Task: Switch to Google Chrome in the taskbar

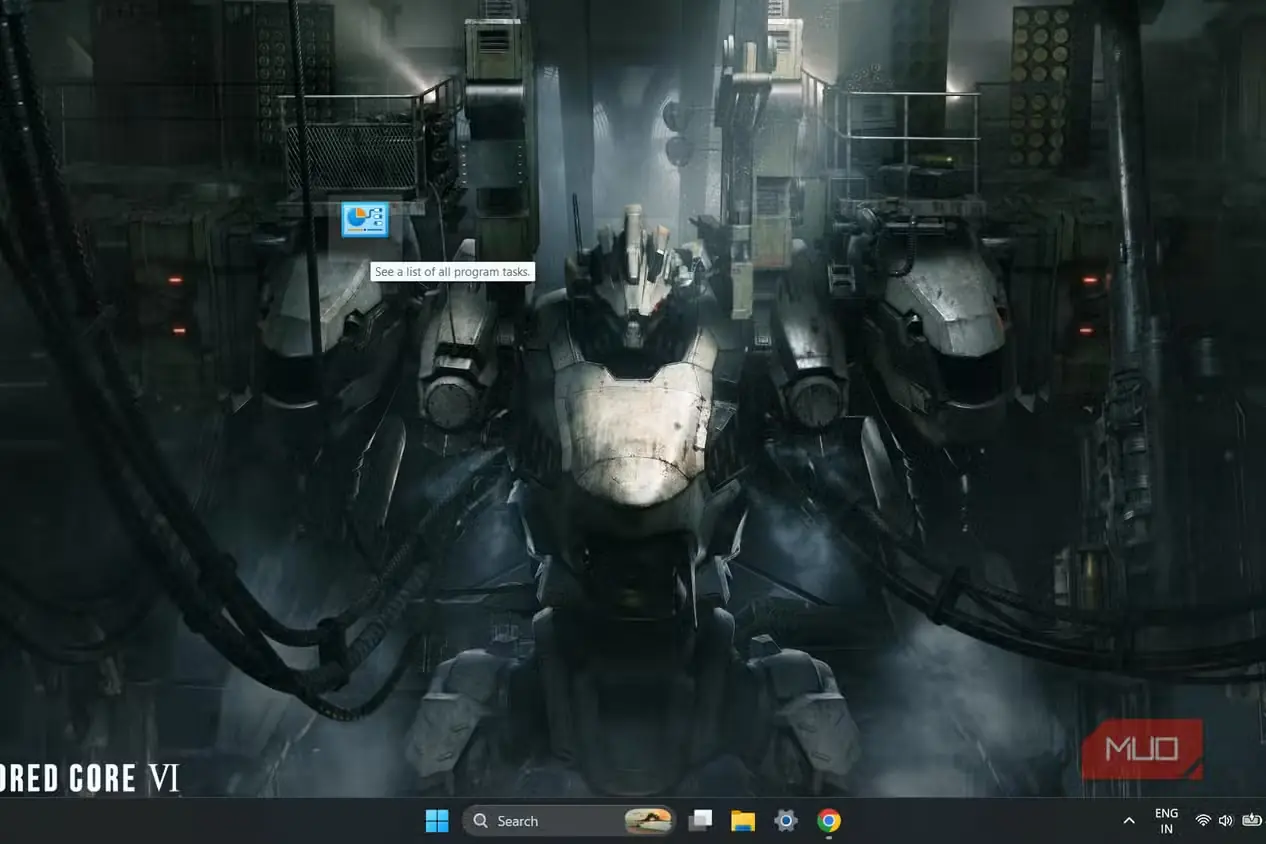Action: [x=828, y=821]
